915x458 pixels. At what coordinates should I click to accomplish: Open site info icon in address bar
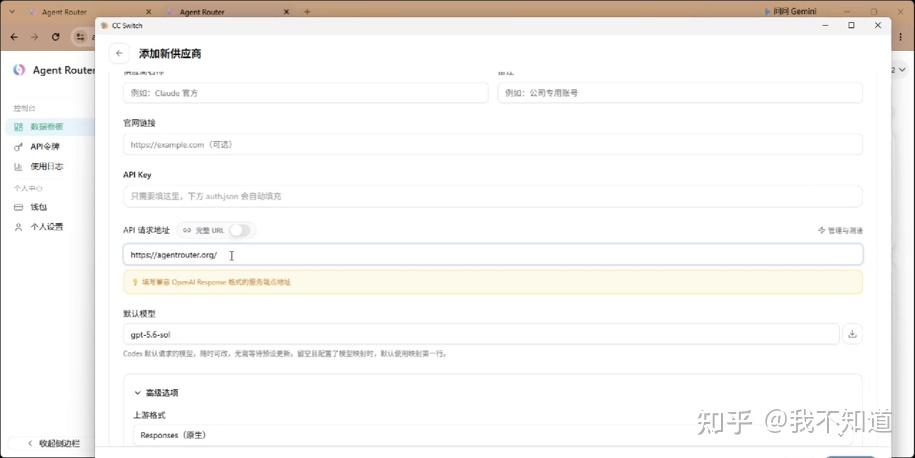tap(81, 37)
